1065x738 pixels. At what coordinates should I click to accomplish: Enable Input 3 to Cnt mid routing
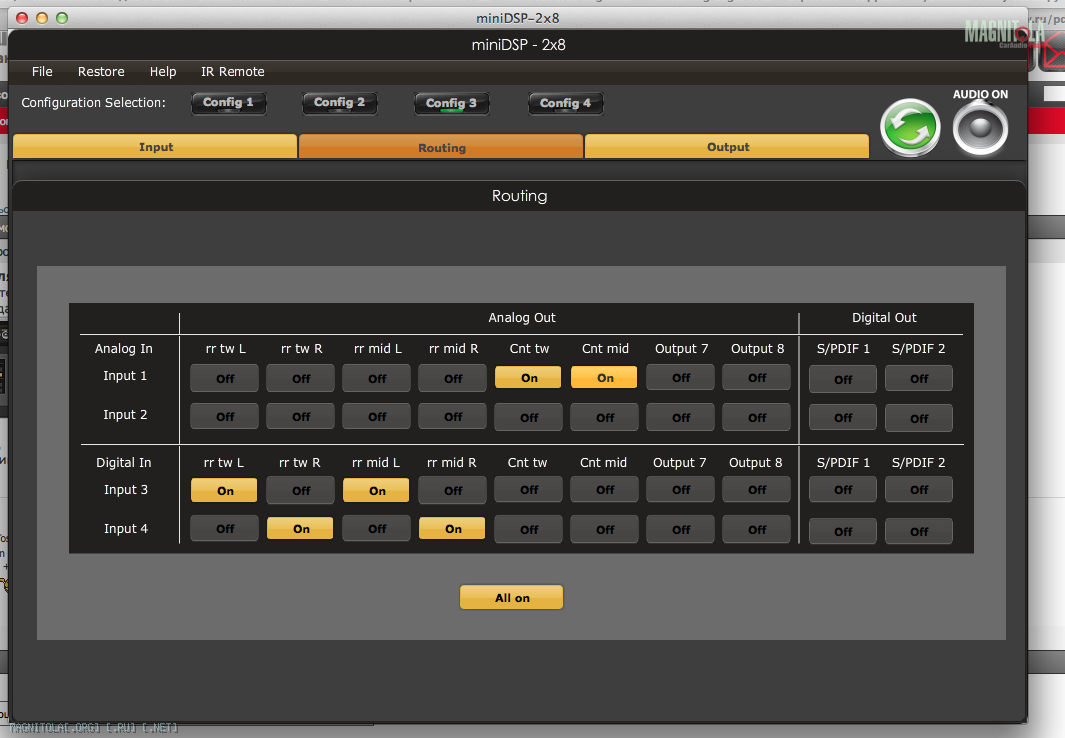pyautogui.click(x=604, y=490)
